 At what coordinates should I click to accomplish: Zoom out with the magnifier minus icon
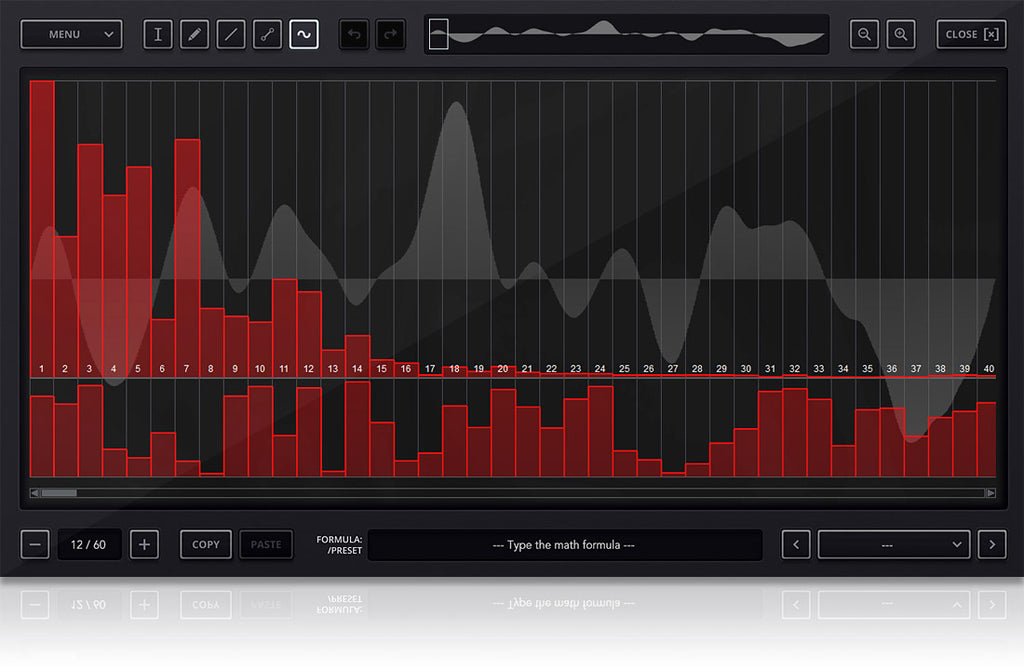tap(864, 34)
